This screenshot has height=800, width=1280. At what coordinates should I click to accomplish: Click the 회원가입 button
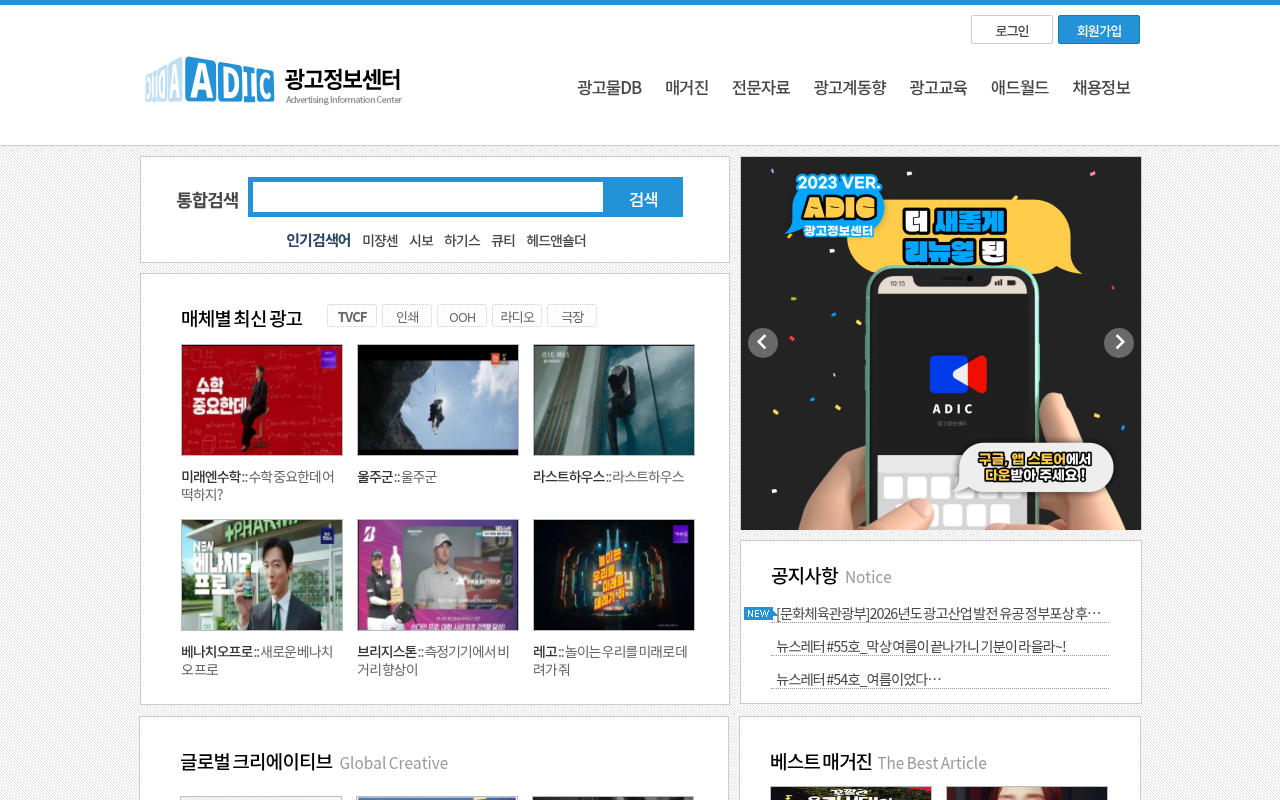pyautogui.click(x=1099, y=30)
